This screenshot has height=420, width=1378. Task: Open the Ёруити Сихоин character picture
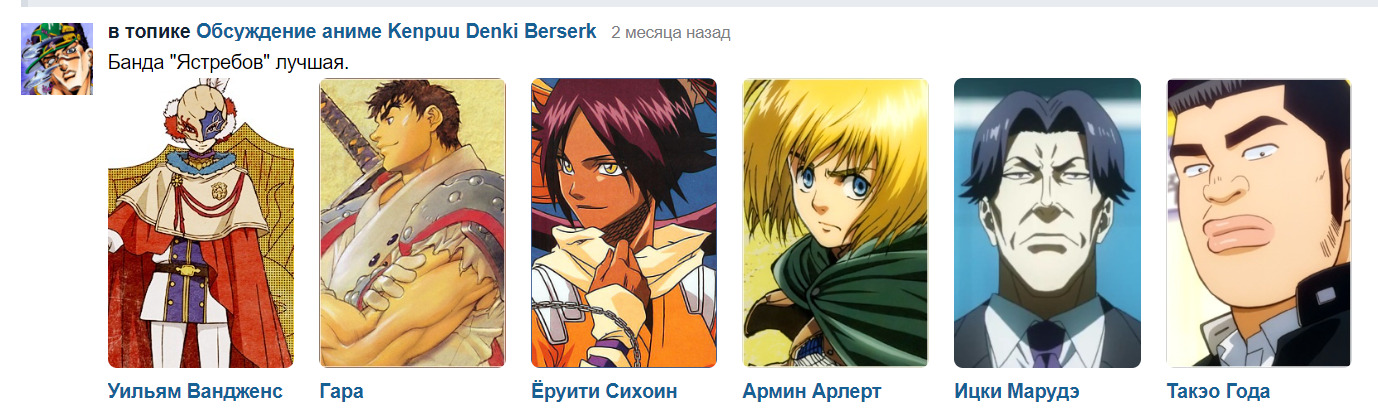coord(624,223)
